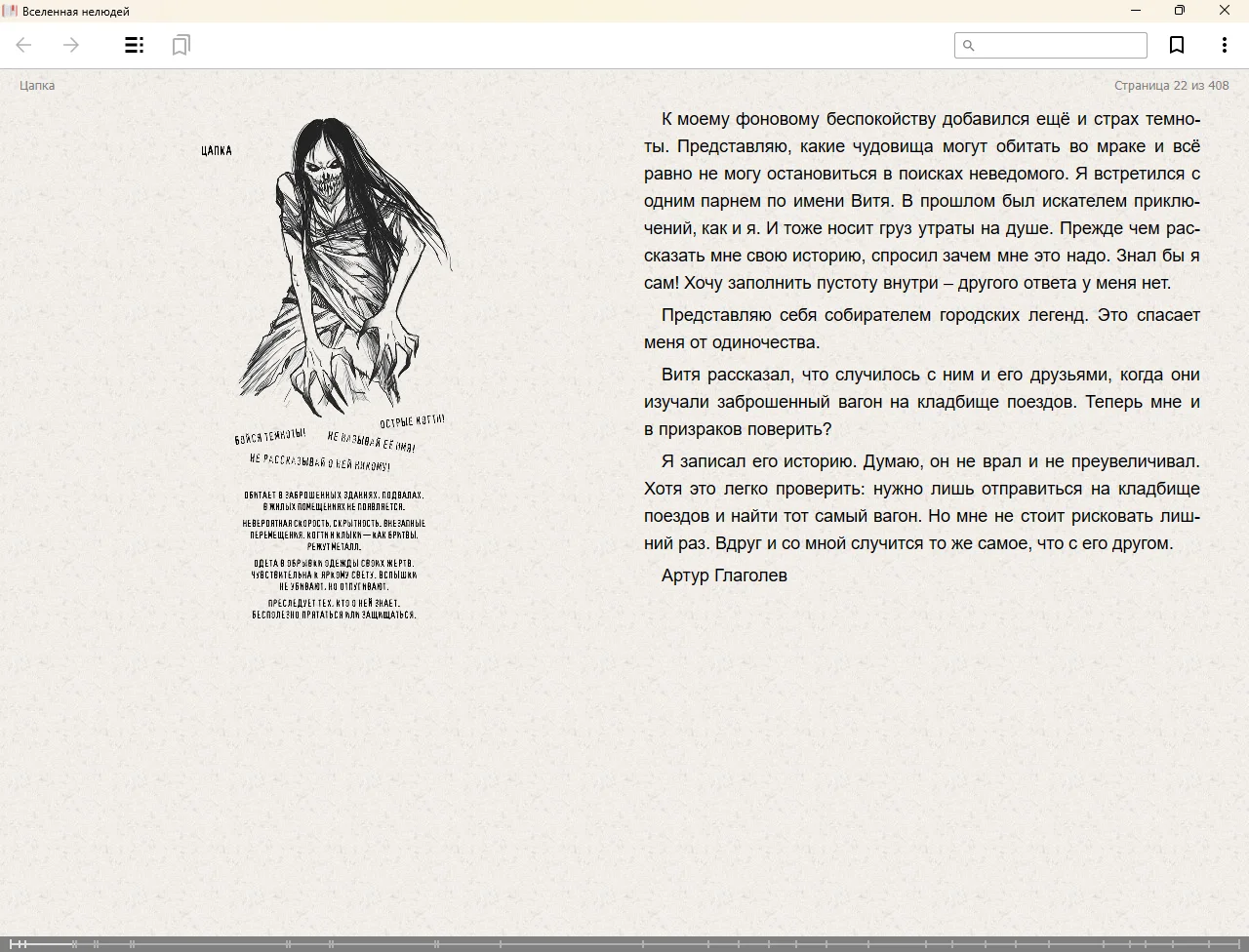Click the 'Страница 22 из 408' page indicator
The image size is (1249, 952).
(1171, 85)
